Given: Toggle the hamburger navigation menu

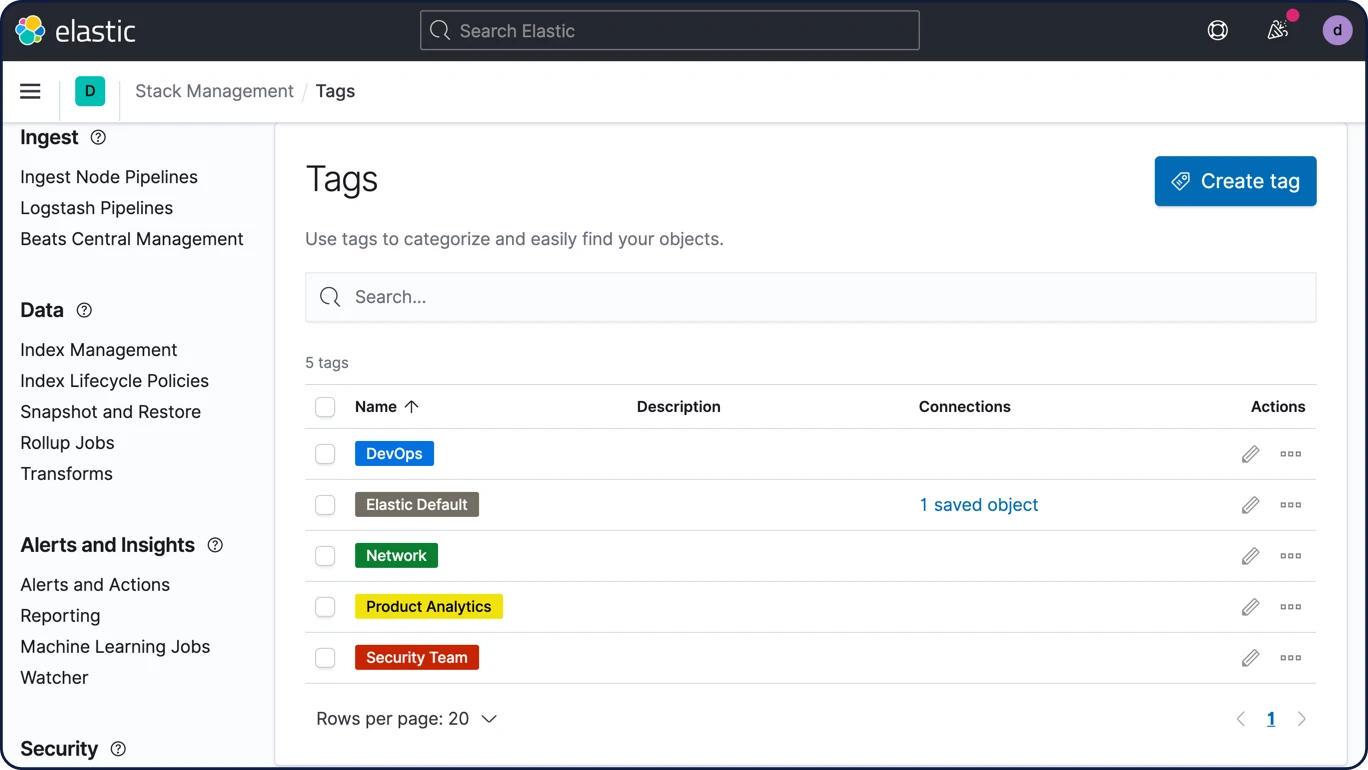Looking at the screenshot, I should (30, 91).
